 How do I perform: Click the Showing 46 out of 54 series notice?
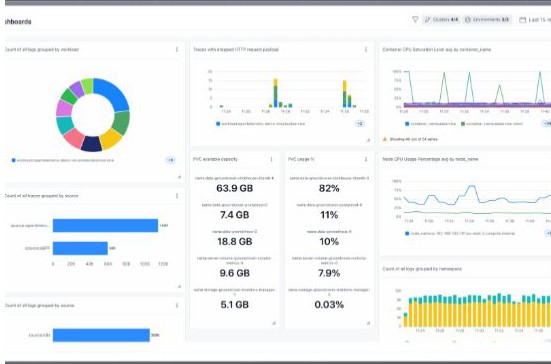point(413,139)
